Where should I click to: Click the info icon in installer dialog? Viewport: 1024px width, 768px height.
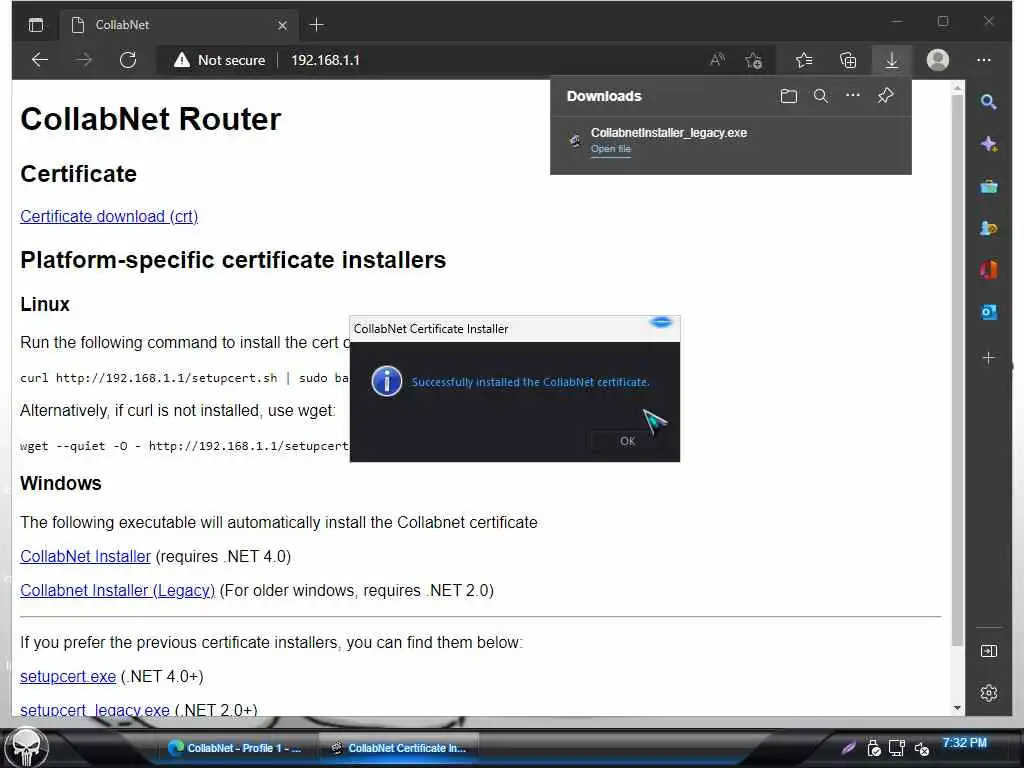[387, 381]
